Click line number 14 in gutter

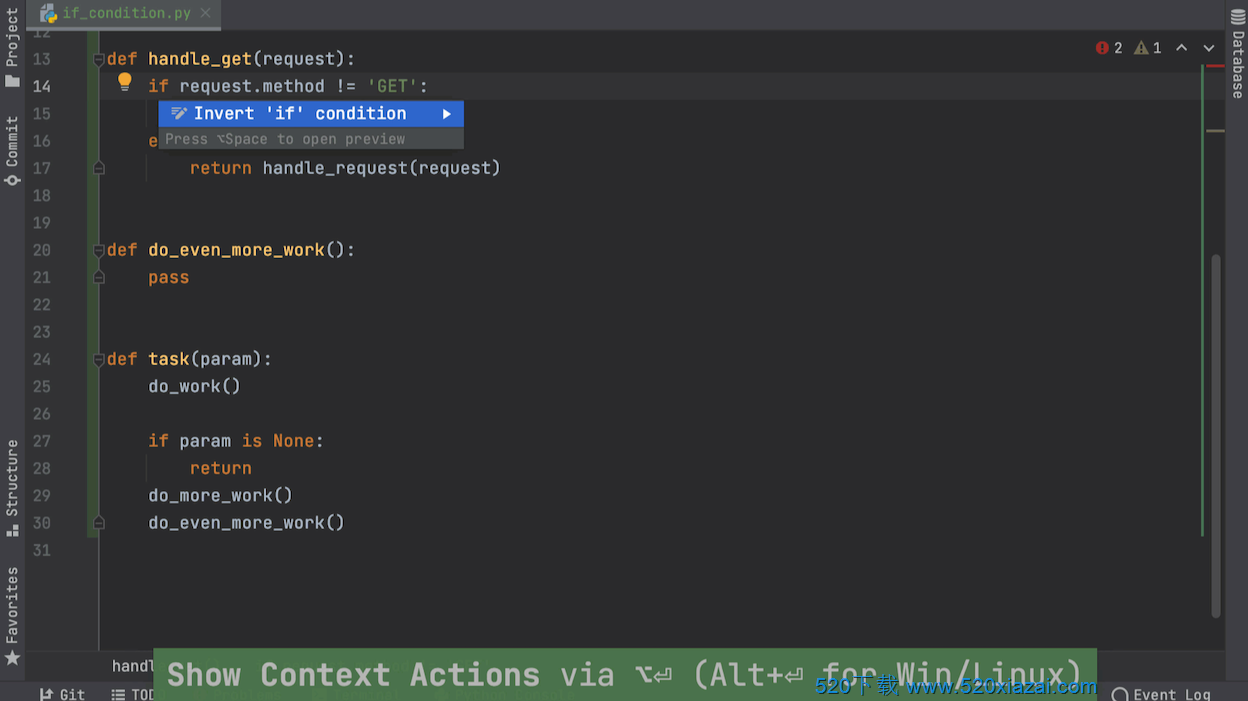(41, 86)
